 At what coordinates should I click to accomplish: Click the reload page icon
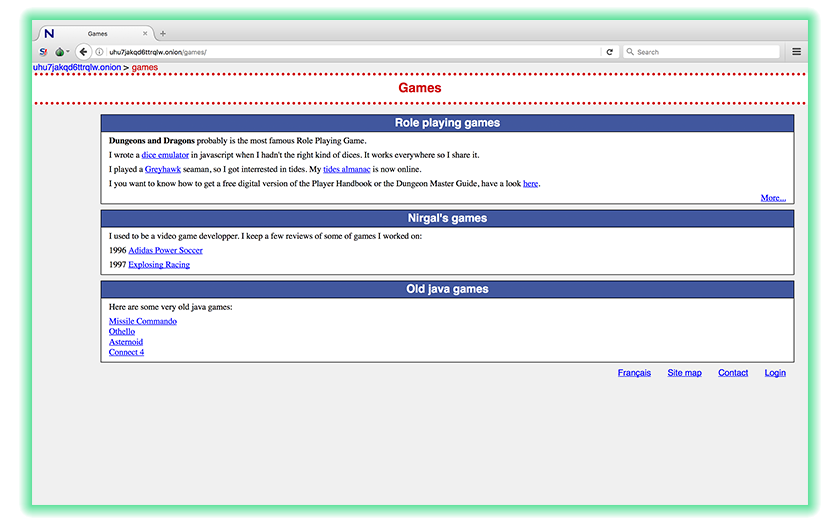pyautogui.click(x=610, y=52)
